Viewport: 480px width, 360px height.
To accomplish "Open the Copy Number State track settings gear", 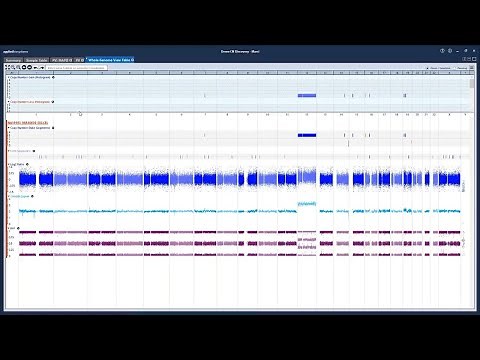I will pos(53,128).
